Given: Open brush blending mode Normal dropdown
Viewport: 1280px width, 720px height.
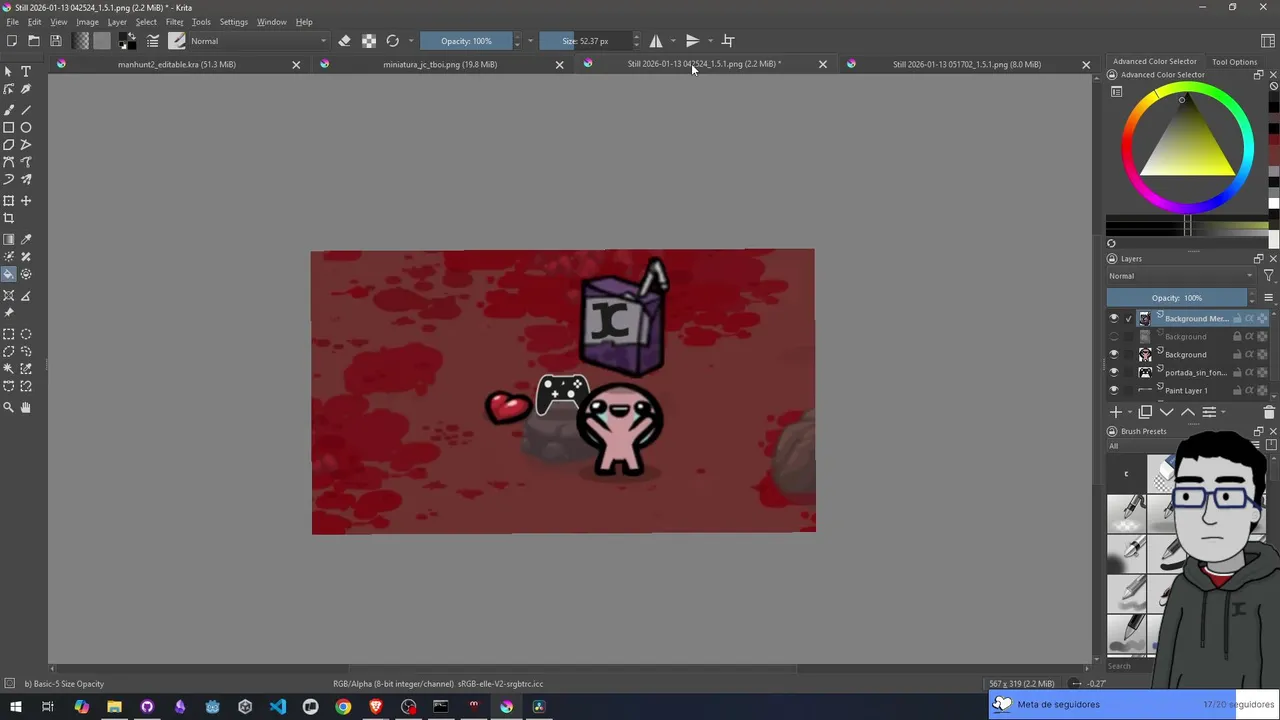Looking at the screenshot, I should (x=258, y=41).
